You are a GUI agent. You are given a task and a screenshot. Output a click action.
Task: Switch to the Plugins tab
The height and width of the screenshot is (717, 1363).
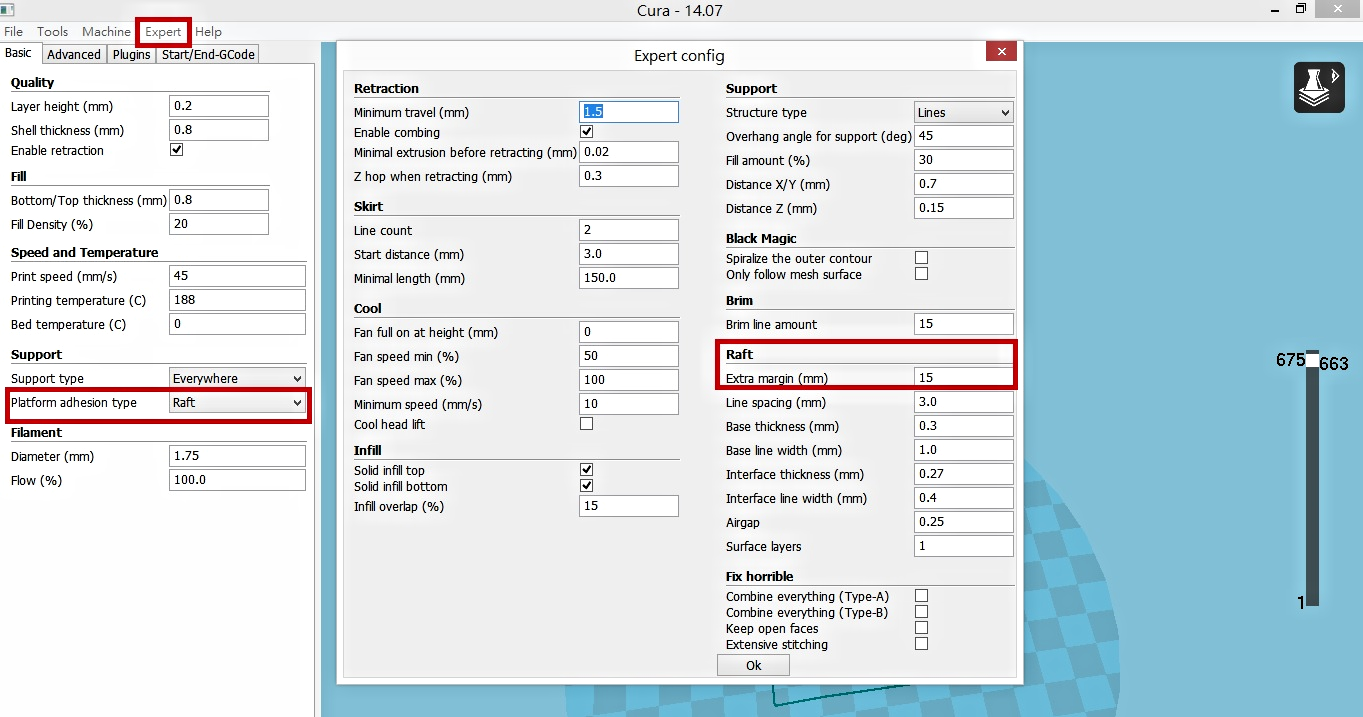[131, 54]
